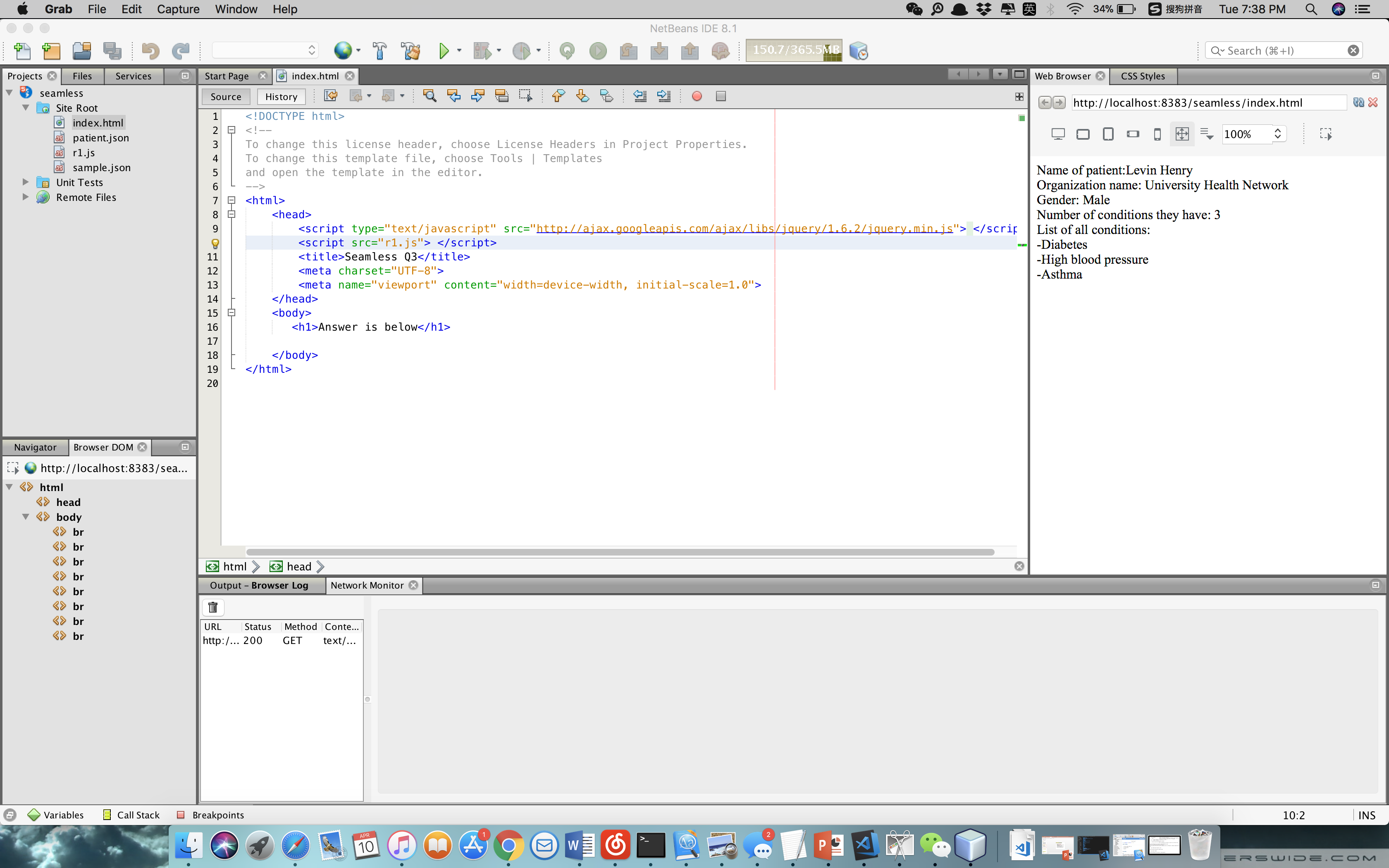Switch the browser preview to smartphone portrait size
This screenshot has width=1389, height=868.
pos(1157,134)
